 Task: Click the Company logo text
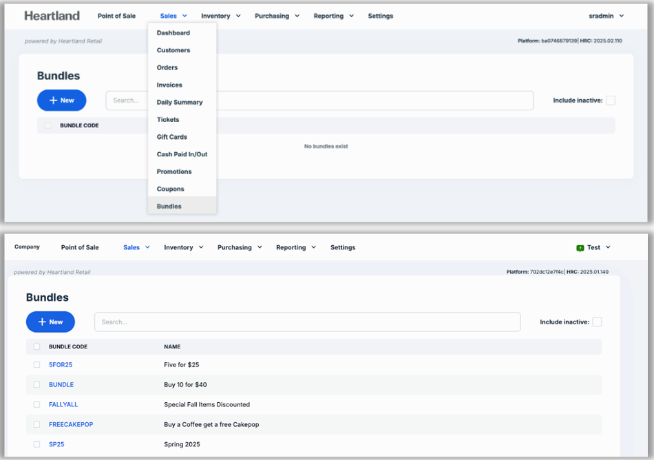pos(27,247)
